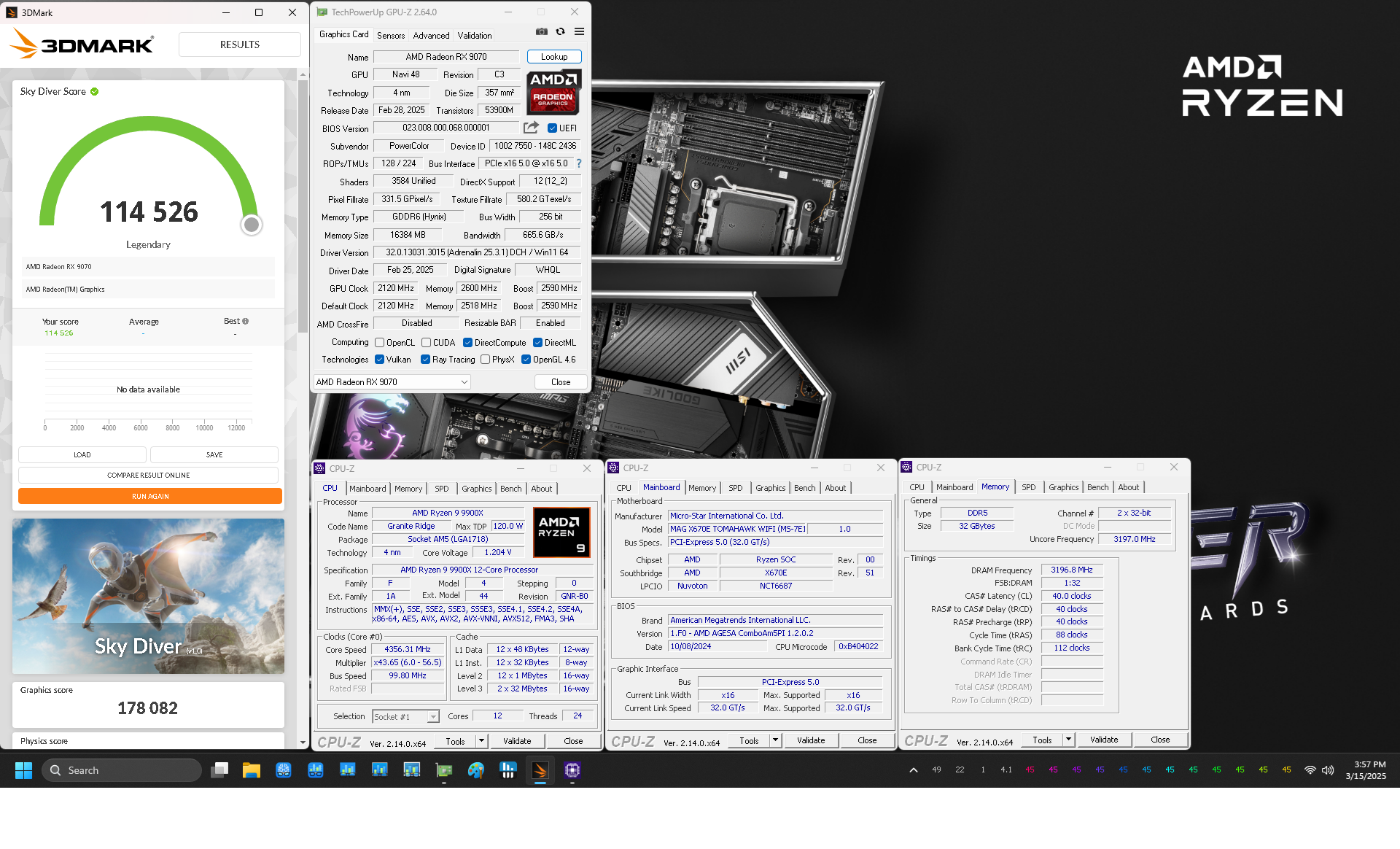Expand the Tools dropdown arrow in CPU-Z Mainboard window
The width and height of the screenshot is (1400, 849).
[x=775, y=740]
